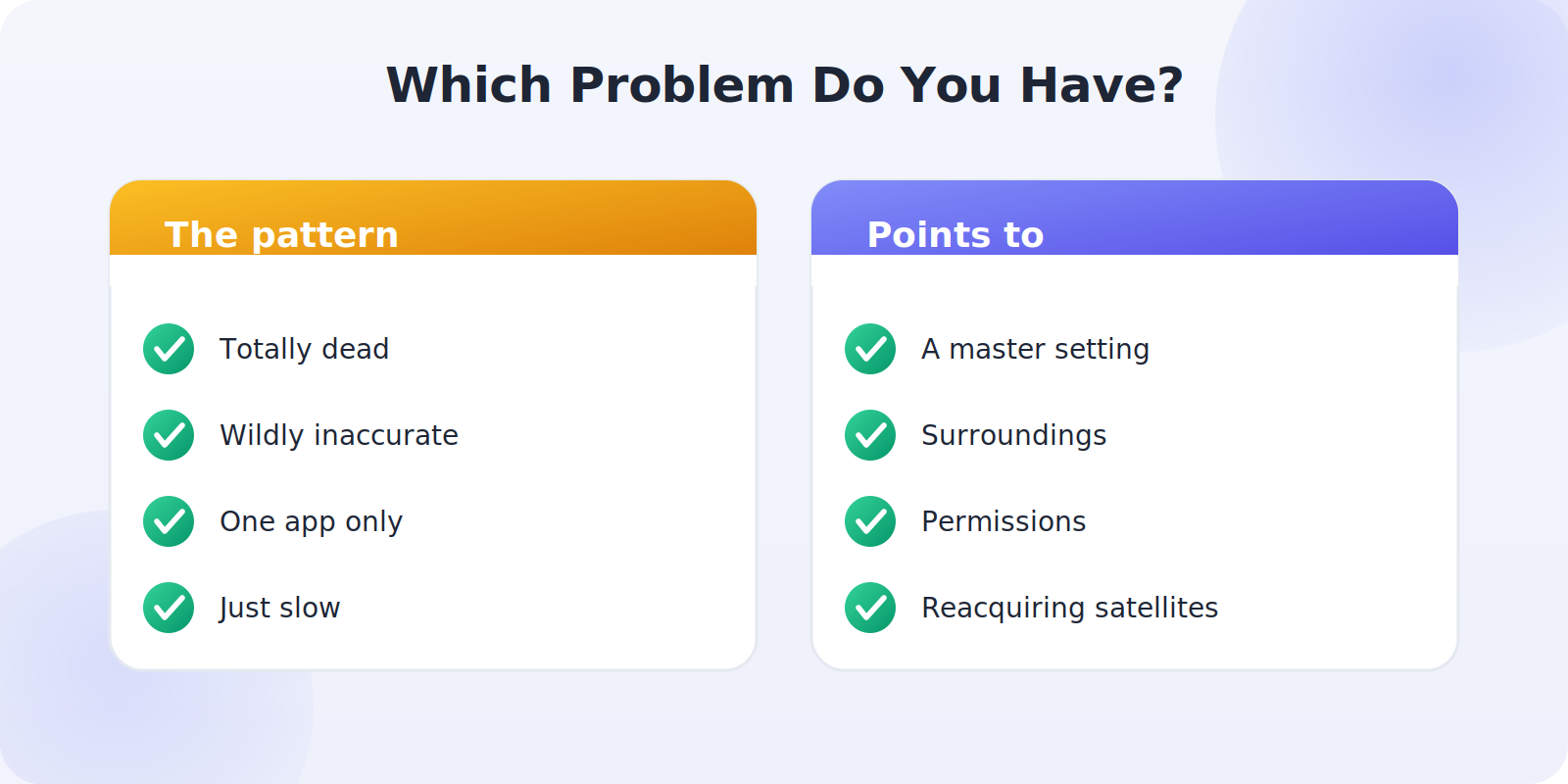Screen dimensions: 1568x784
Task: Click the checkmark beside A master setting
Action: [x=870, y=349]
